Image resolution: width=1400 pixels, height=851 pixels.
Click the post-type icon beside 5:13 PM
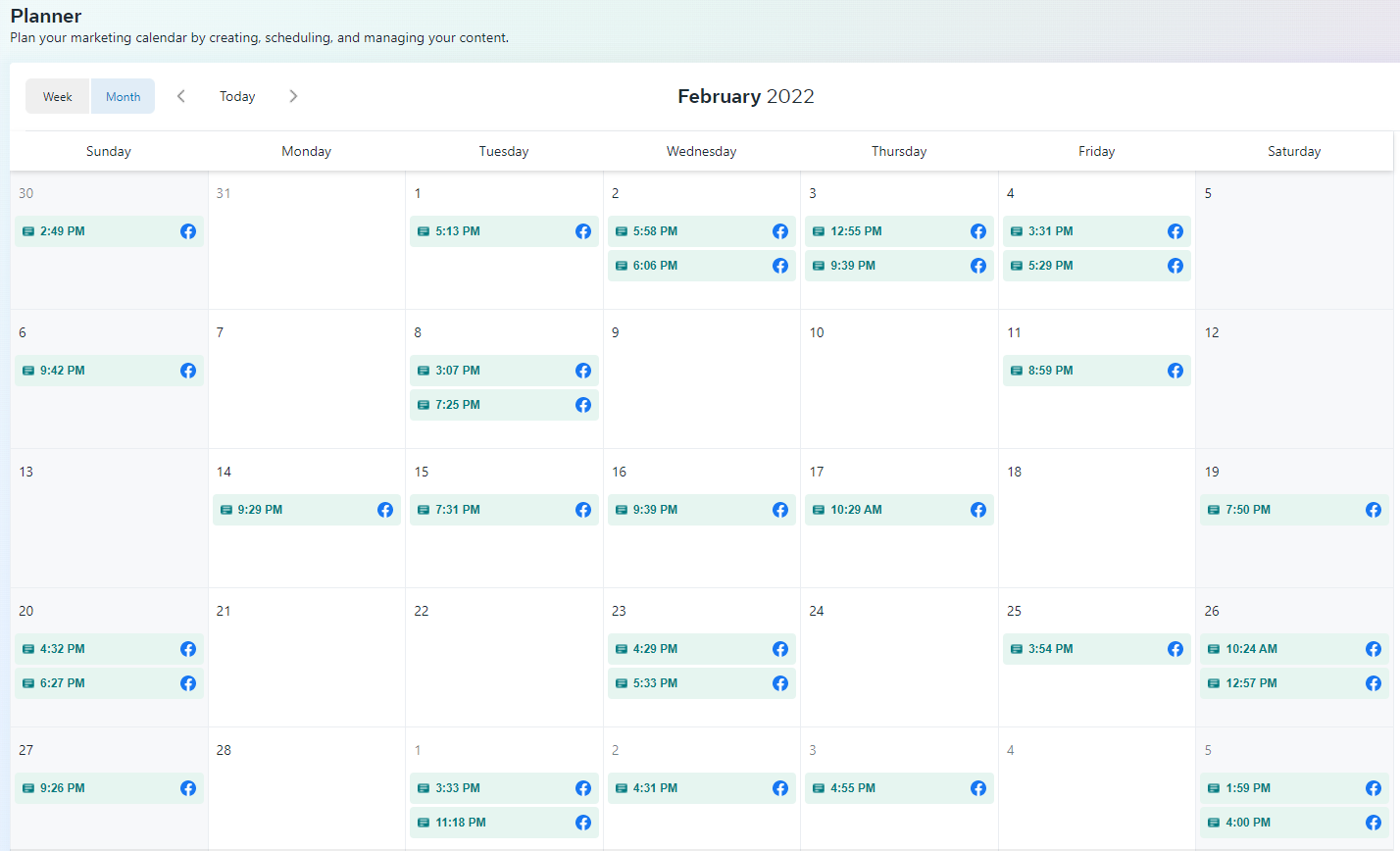click(424, 231)
